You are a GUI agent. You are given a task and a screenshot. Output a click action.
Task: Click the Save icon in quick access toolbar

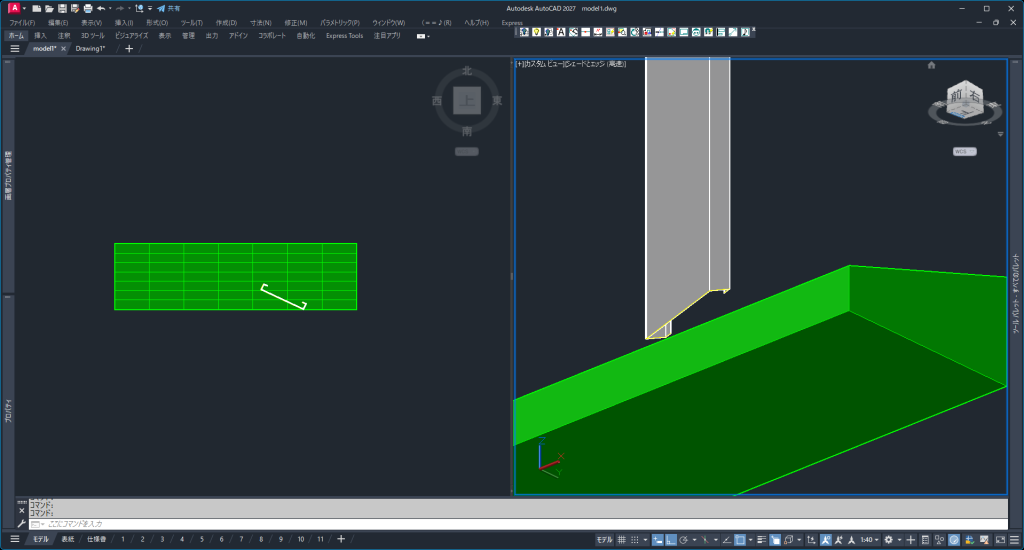click(61, 8)
